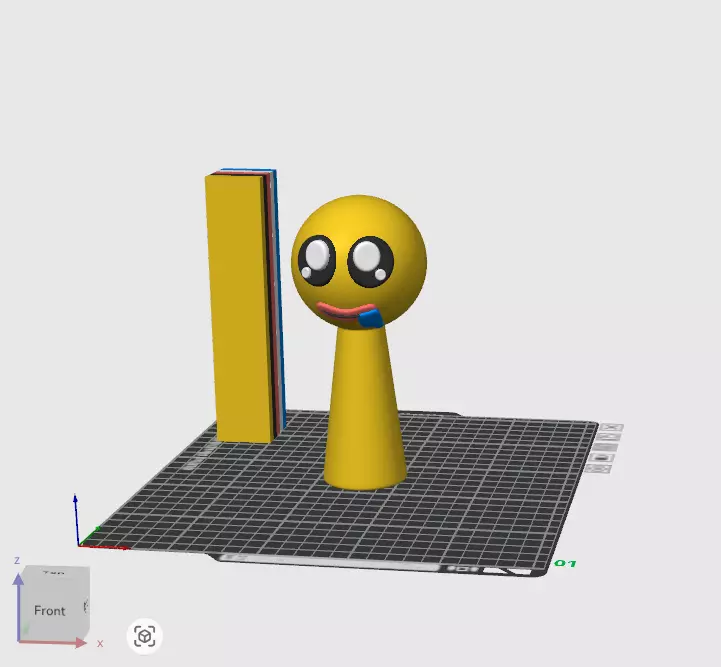This screenshot has width=721, height=667.
Task: Select the tall yellow multicolor block model
Action: [x=245, y=306]
